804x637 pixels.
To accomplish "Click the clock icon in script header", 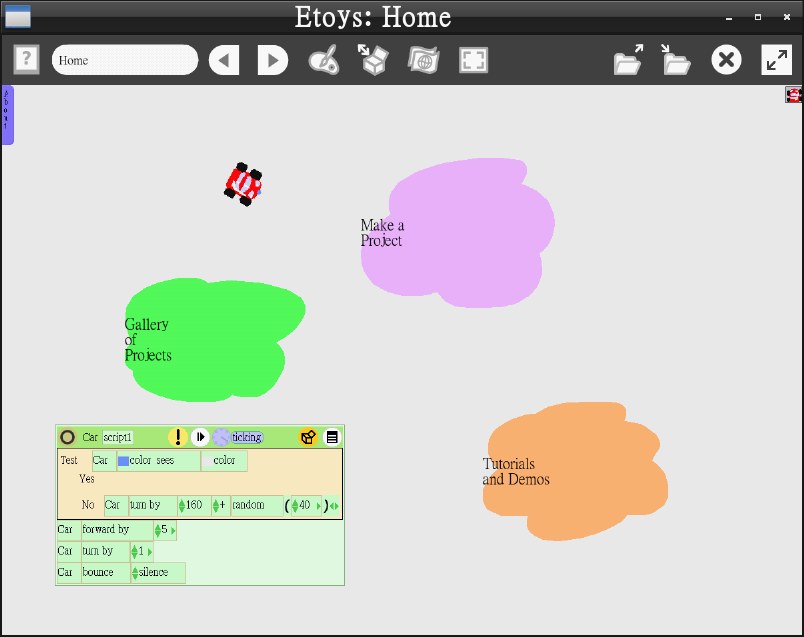I will (x=221, y=437).
